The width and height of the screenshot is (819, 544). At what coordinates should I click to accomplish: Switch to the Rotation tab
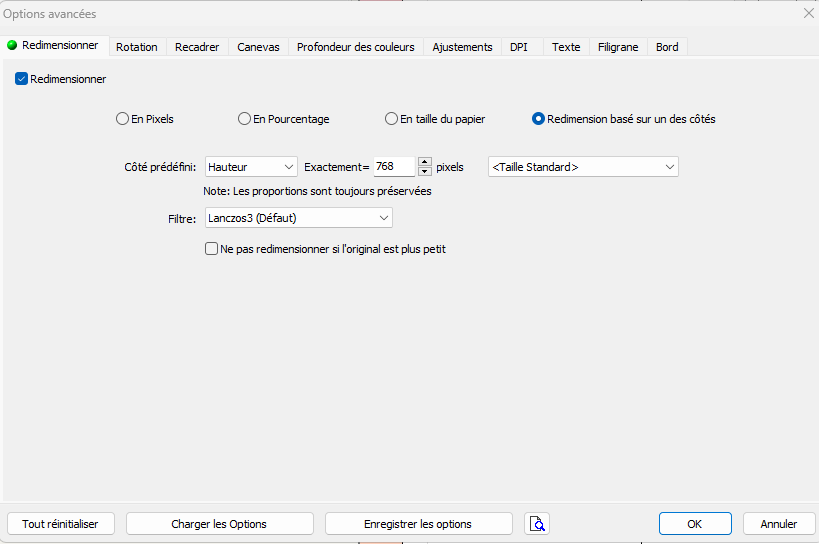coord(137,47)
